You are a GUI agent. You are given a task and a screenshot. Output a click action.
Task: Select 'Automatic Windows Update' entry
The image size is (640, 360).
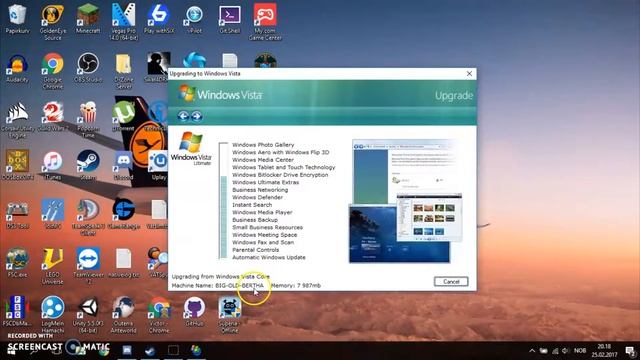click(x=269, y=257)
